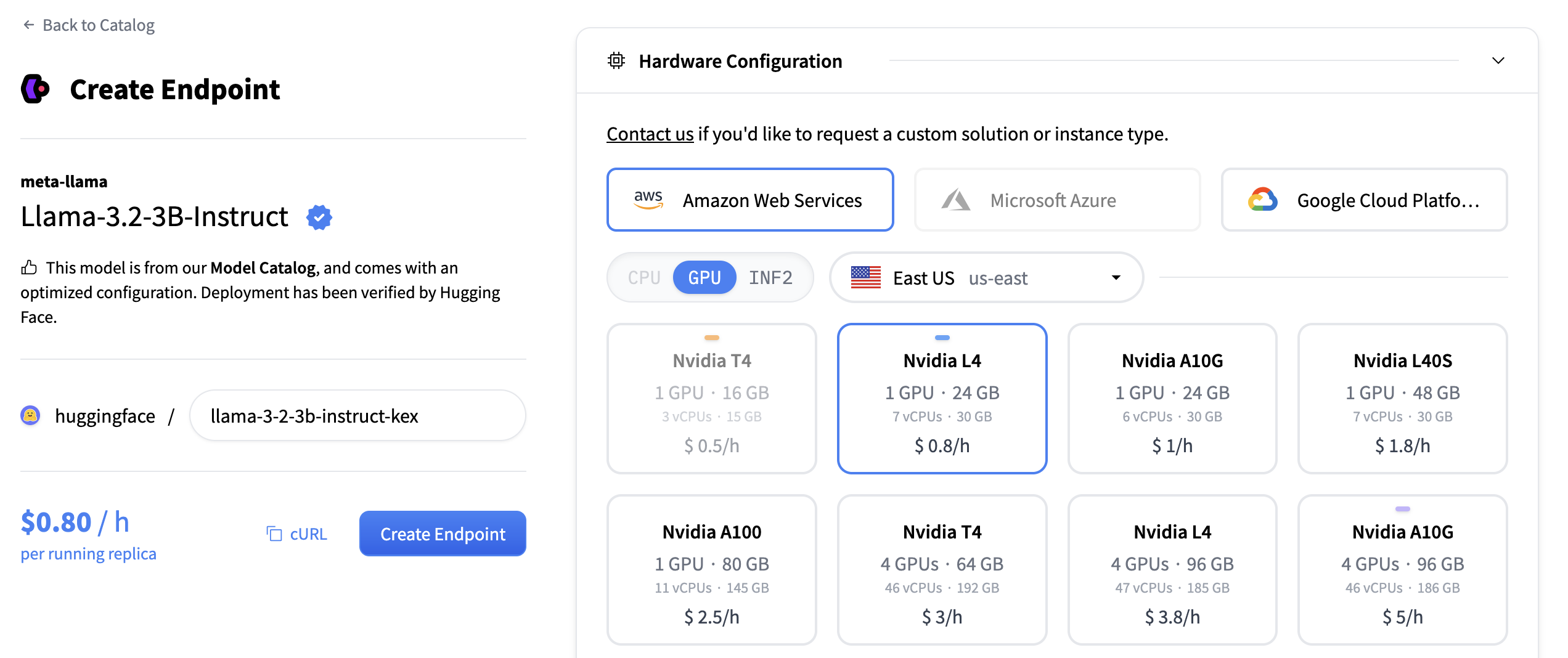Switch to GPU instance type
Image resolution: width=1568 pixels, height=658 pixels.
[x=704, y=277]
